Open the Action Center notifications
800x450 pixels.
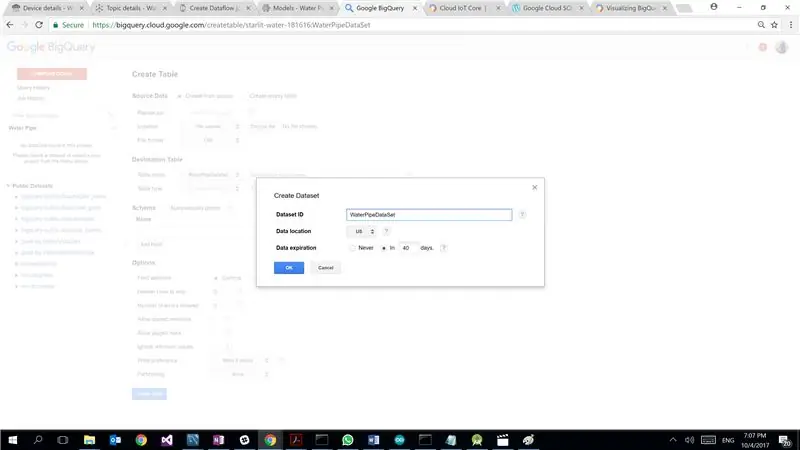pyautogui.click(x=785, y=440)
